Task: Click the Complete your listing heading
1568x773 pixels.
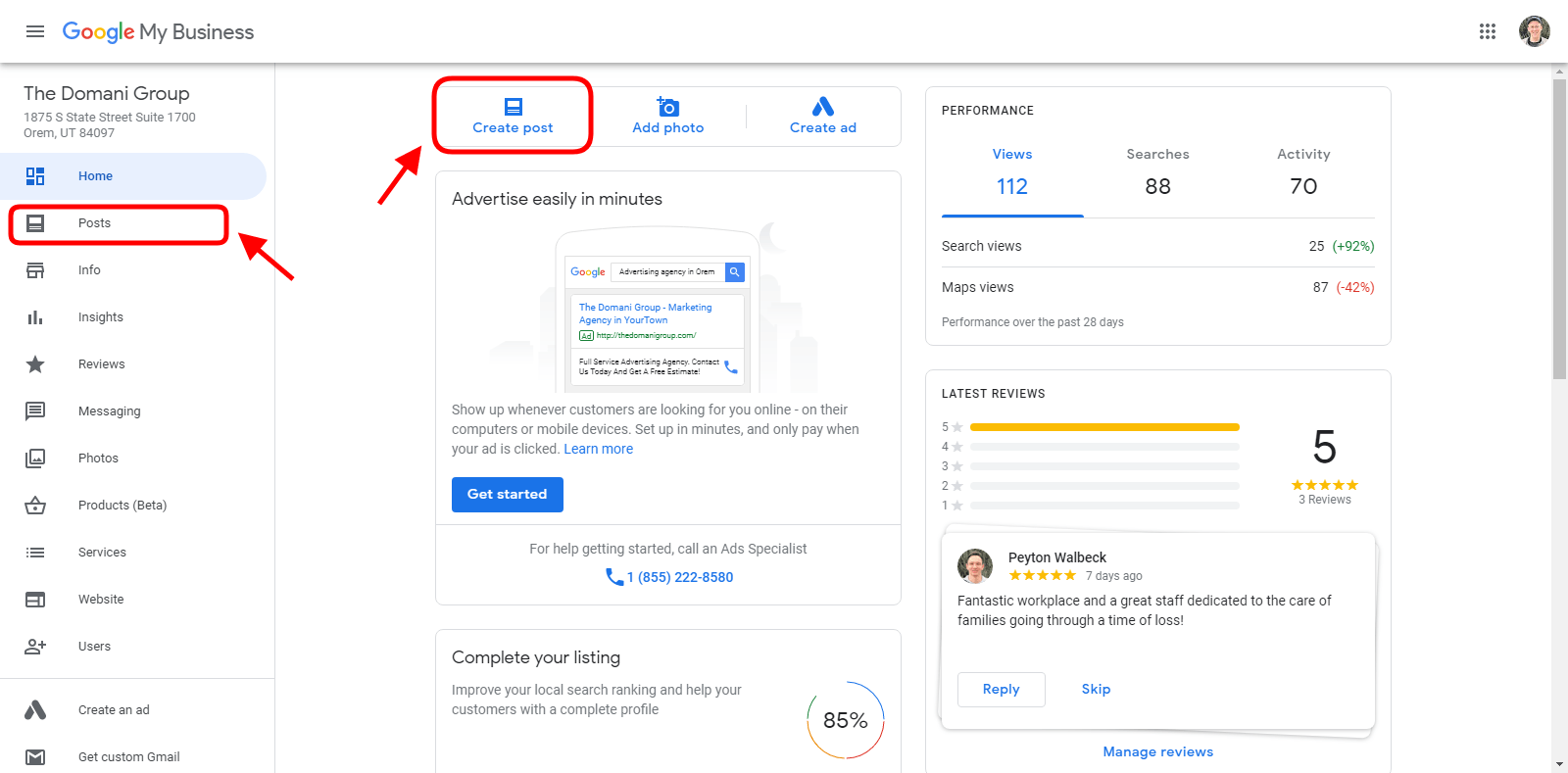Action: [536, 657]
